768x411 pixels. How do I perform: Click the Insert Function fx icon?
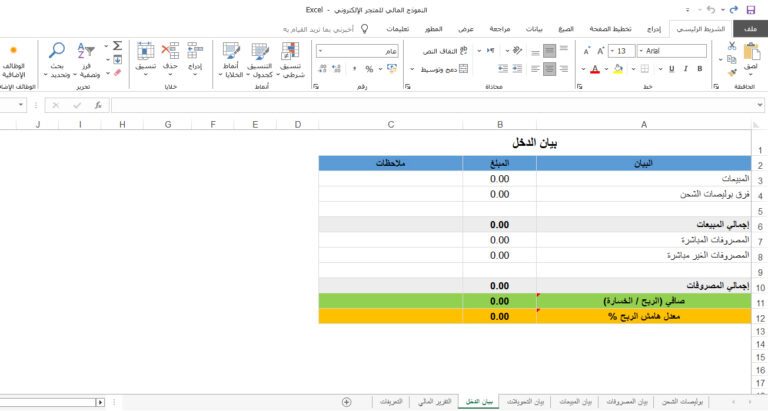98,105
